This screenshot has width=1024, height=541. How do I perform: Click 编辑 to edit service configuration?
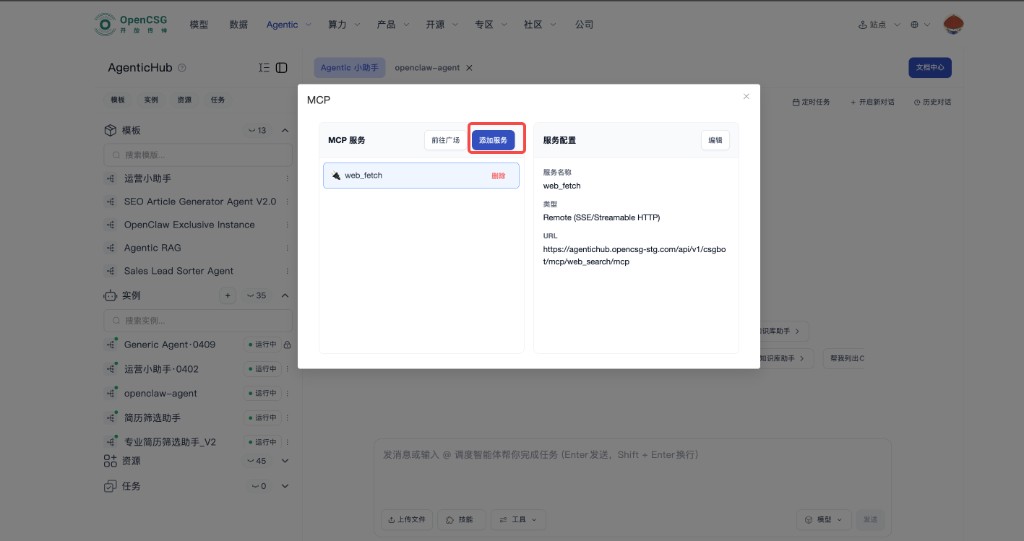tap(715, 140)
